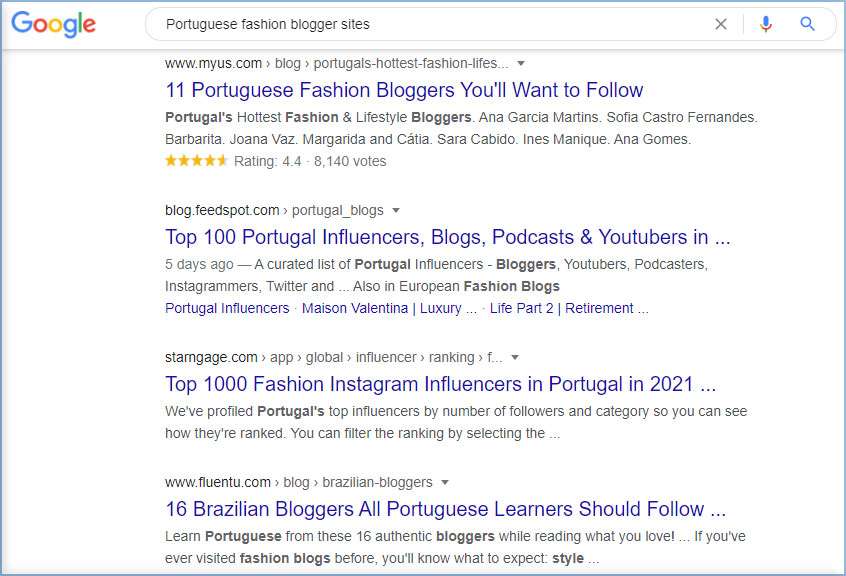Viewport: 846px width, 576px height.
Task: Clear the search box with X icon
Action: [x=721, y=24]
